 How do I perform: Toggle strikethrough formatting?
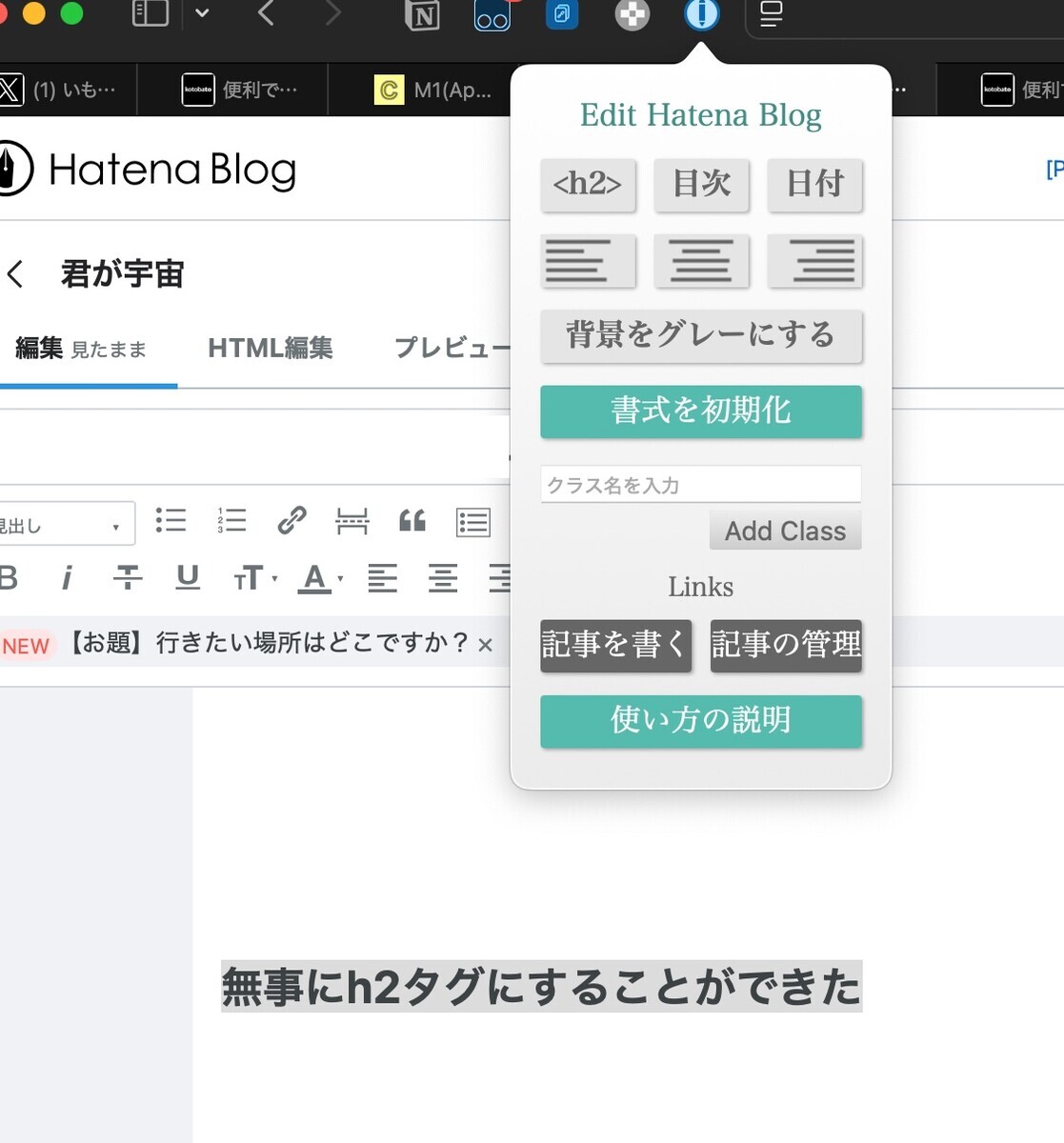point(128,577)
